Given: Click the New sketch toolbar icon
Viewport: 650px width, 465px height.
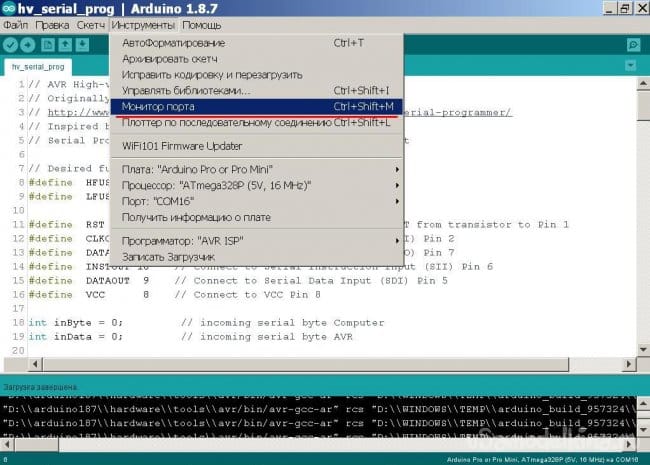Looking at the screenshot, I should click(x=49, y=45).
